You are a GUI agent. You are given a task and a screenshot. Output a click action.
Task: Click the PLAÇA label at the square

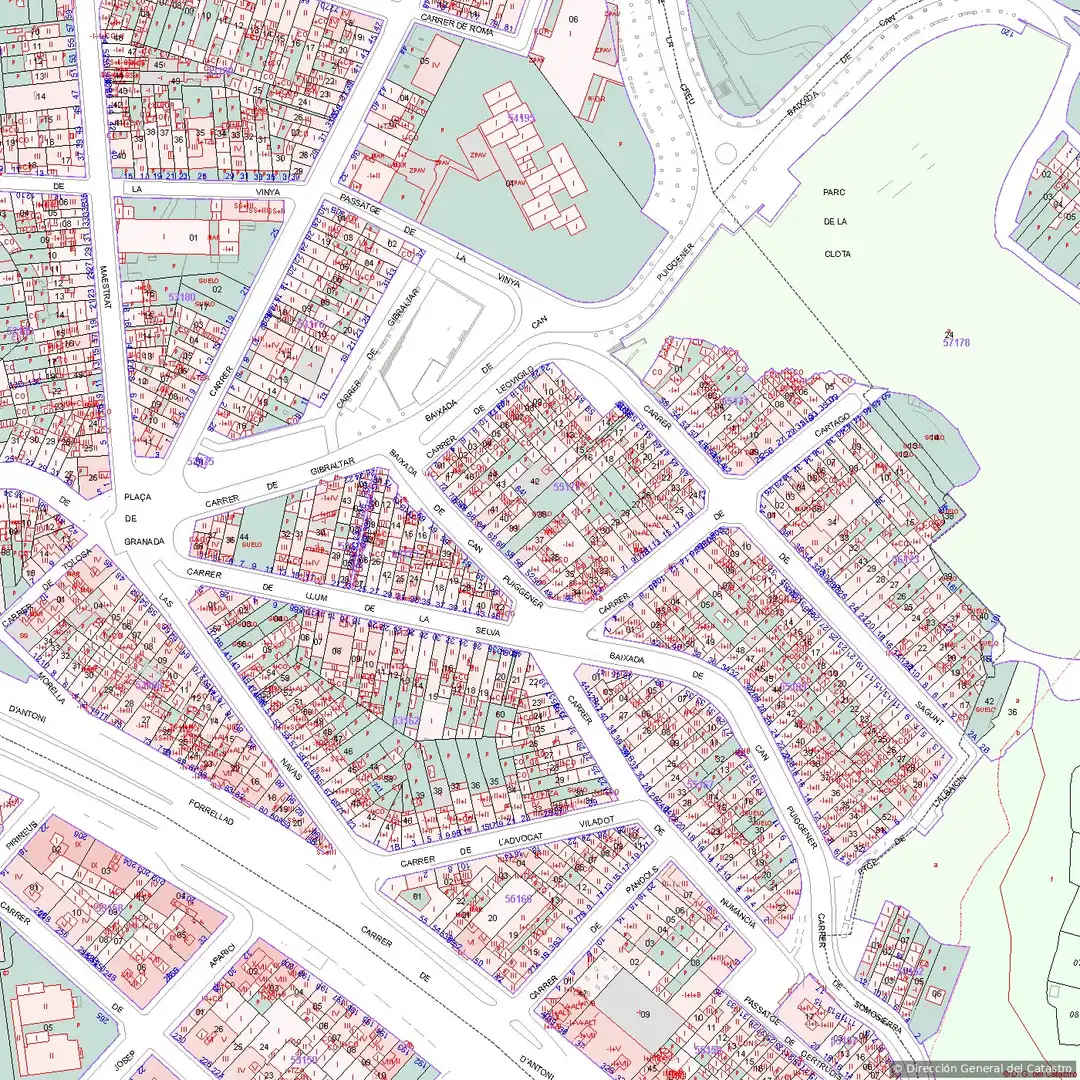(138, 497)
